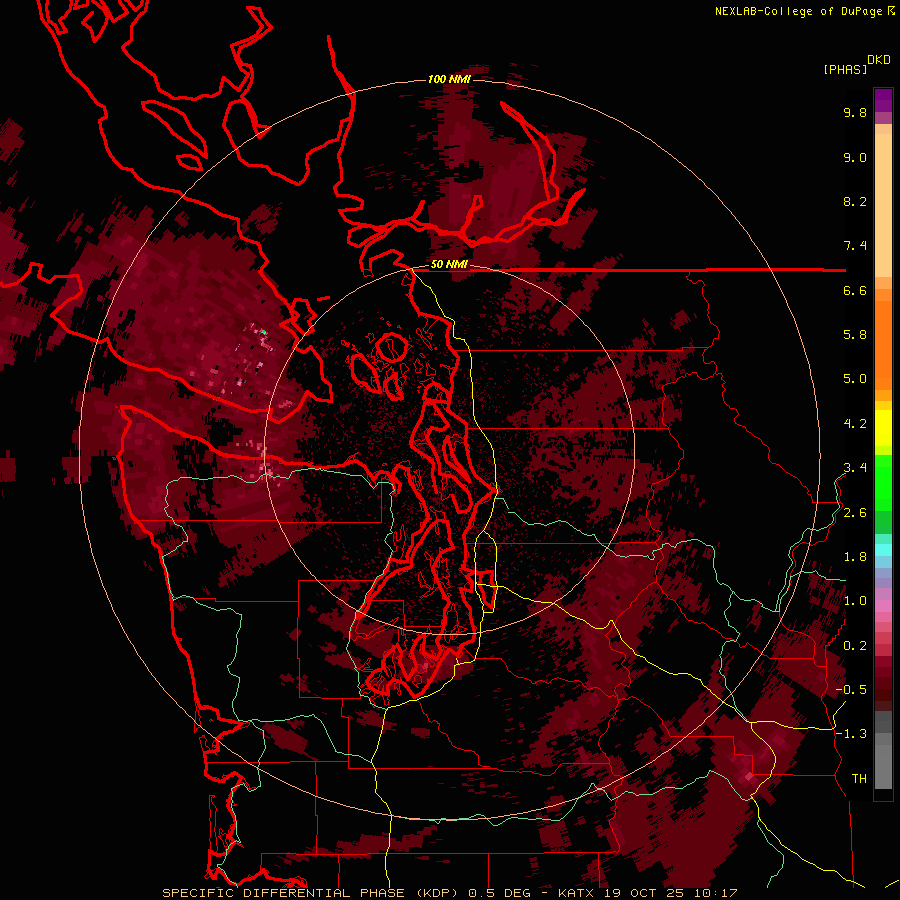Click the 50 NMI range ring label

(x=449, y=265)
